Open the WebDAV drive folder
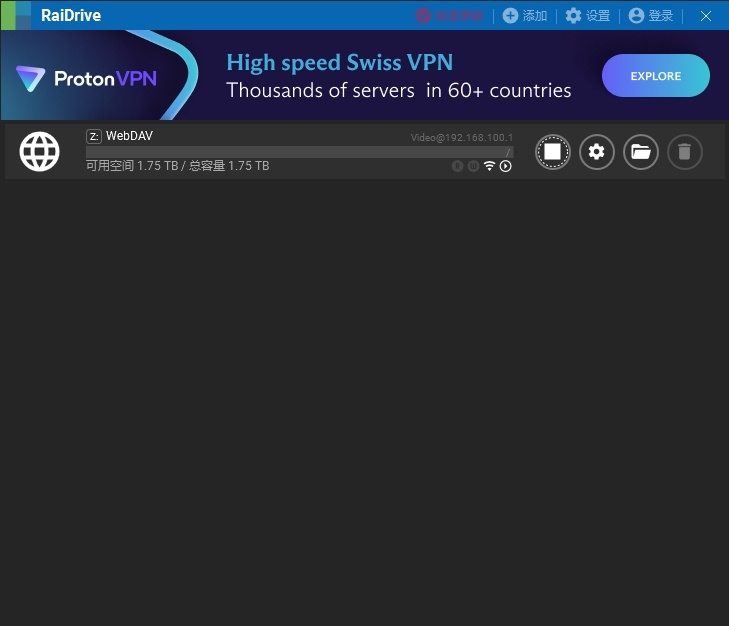 coord(641,152)
